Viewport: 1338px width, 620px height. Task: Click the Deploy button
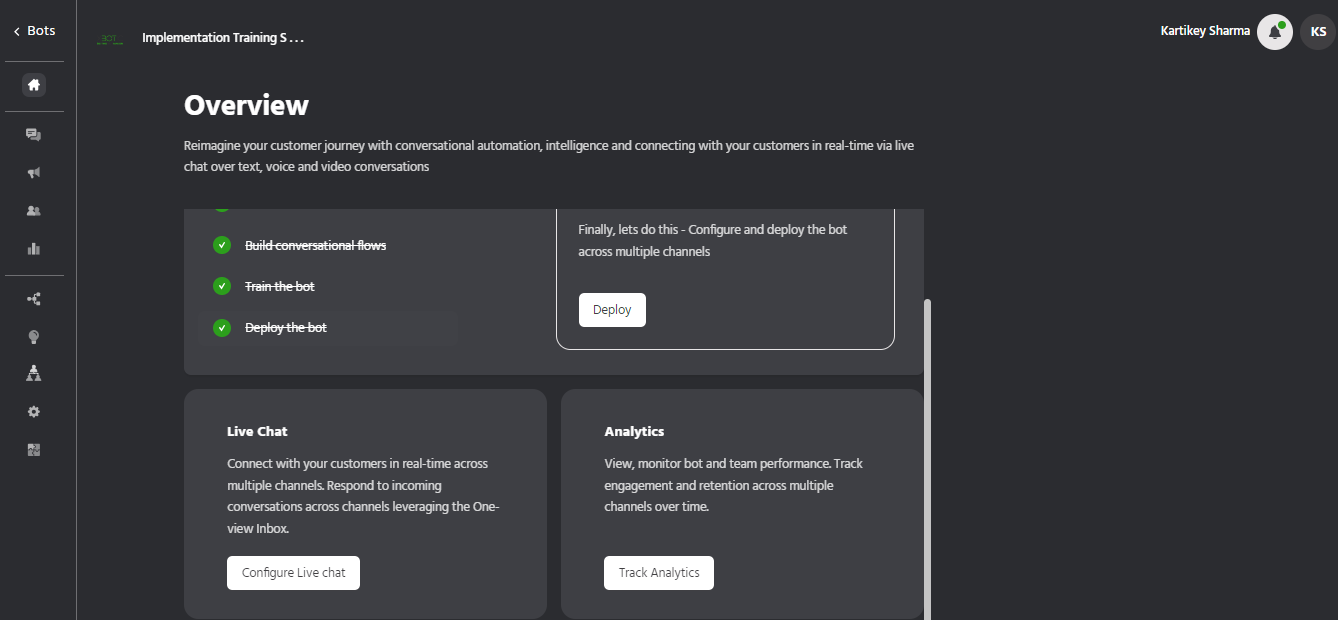[612, 310]
